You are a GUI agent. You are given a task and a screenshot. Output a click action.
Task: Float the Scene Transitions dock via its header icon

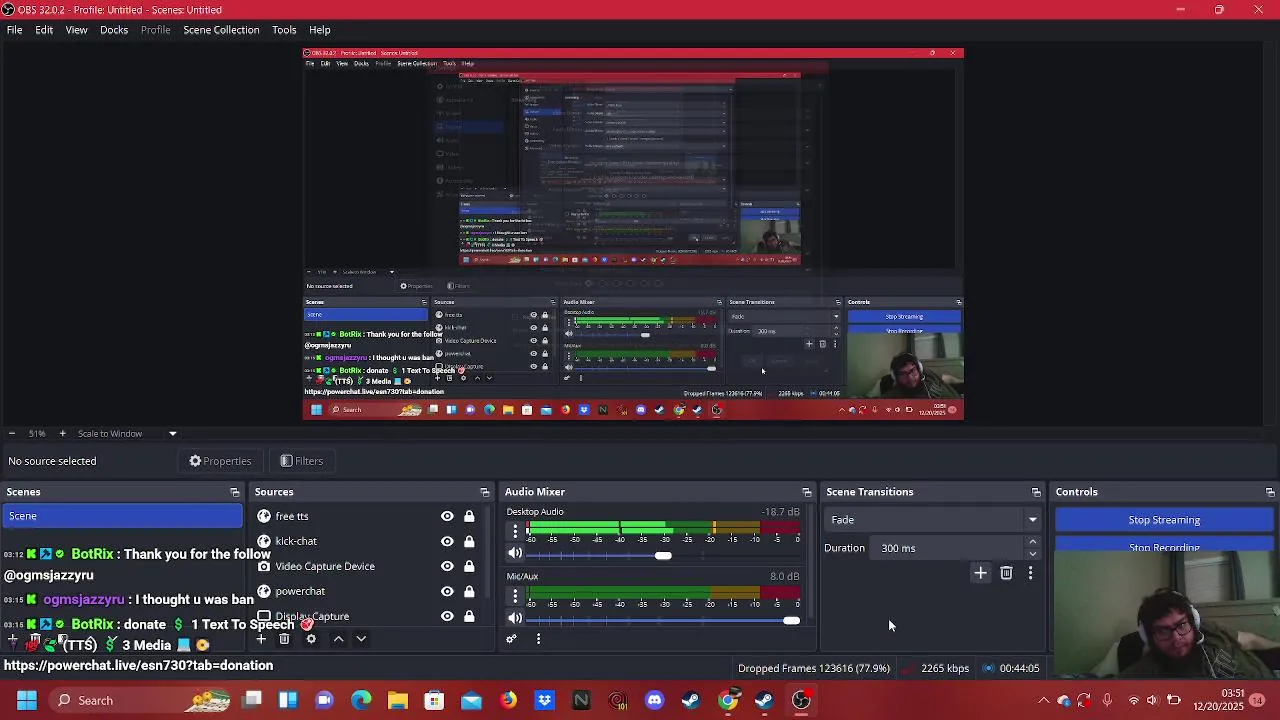[x=1036, y=492]
